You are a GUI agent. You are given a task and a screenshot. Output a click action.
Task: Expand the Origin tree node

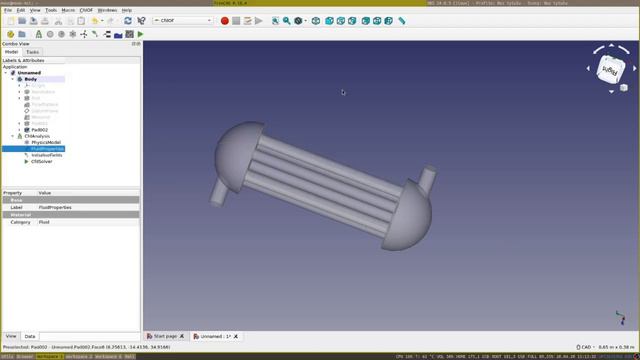pos(19,86)
